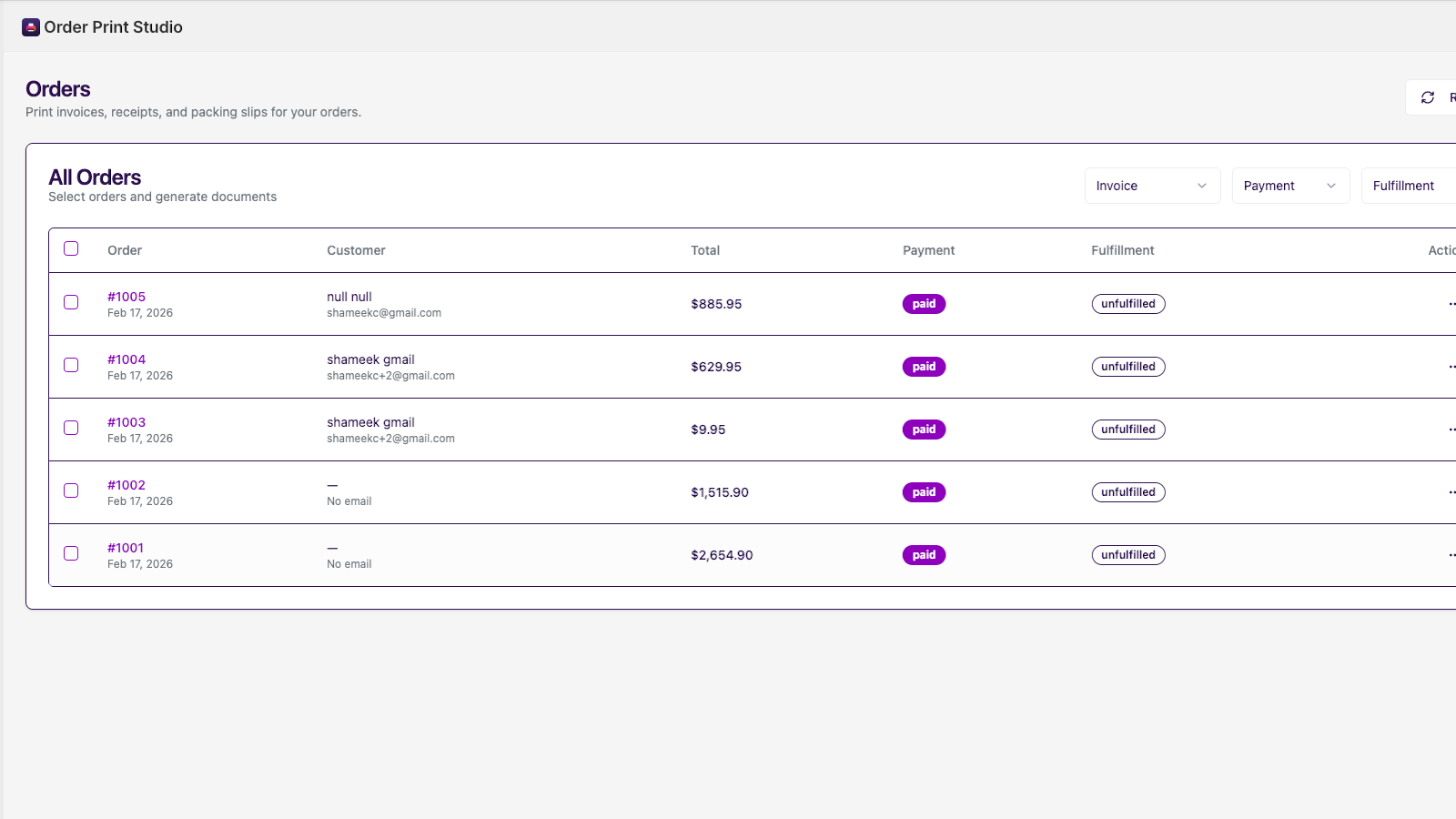
Task: Check the checkbox for order #1003
Action: [71, 428]
